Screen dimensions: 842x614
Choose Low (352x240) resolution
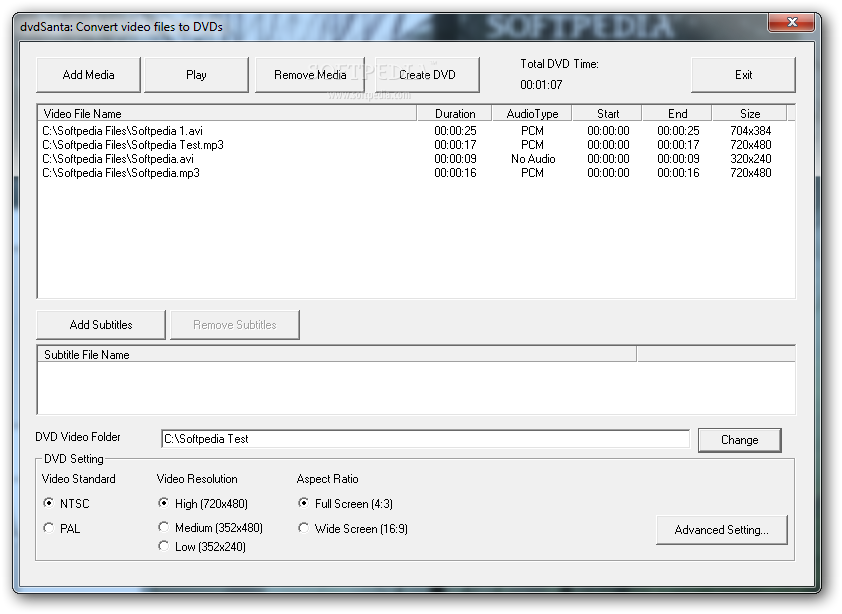(x=201, y=546)
